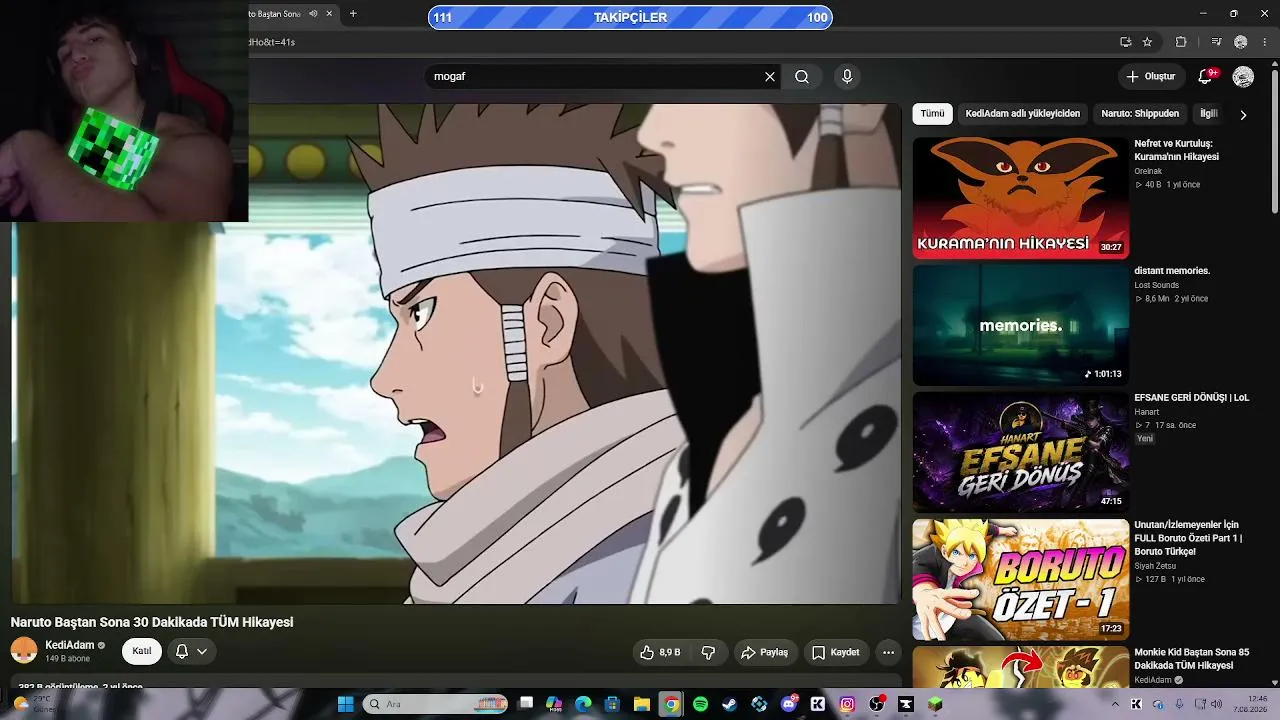Click the Oluştur create button
This screenshot has height=720, width=1280.
tap(1150, 77)
